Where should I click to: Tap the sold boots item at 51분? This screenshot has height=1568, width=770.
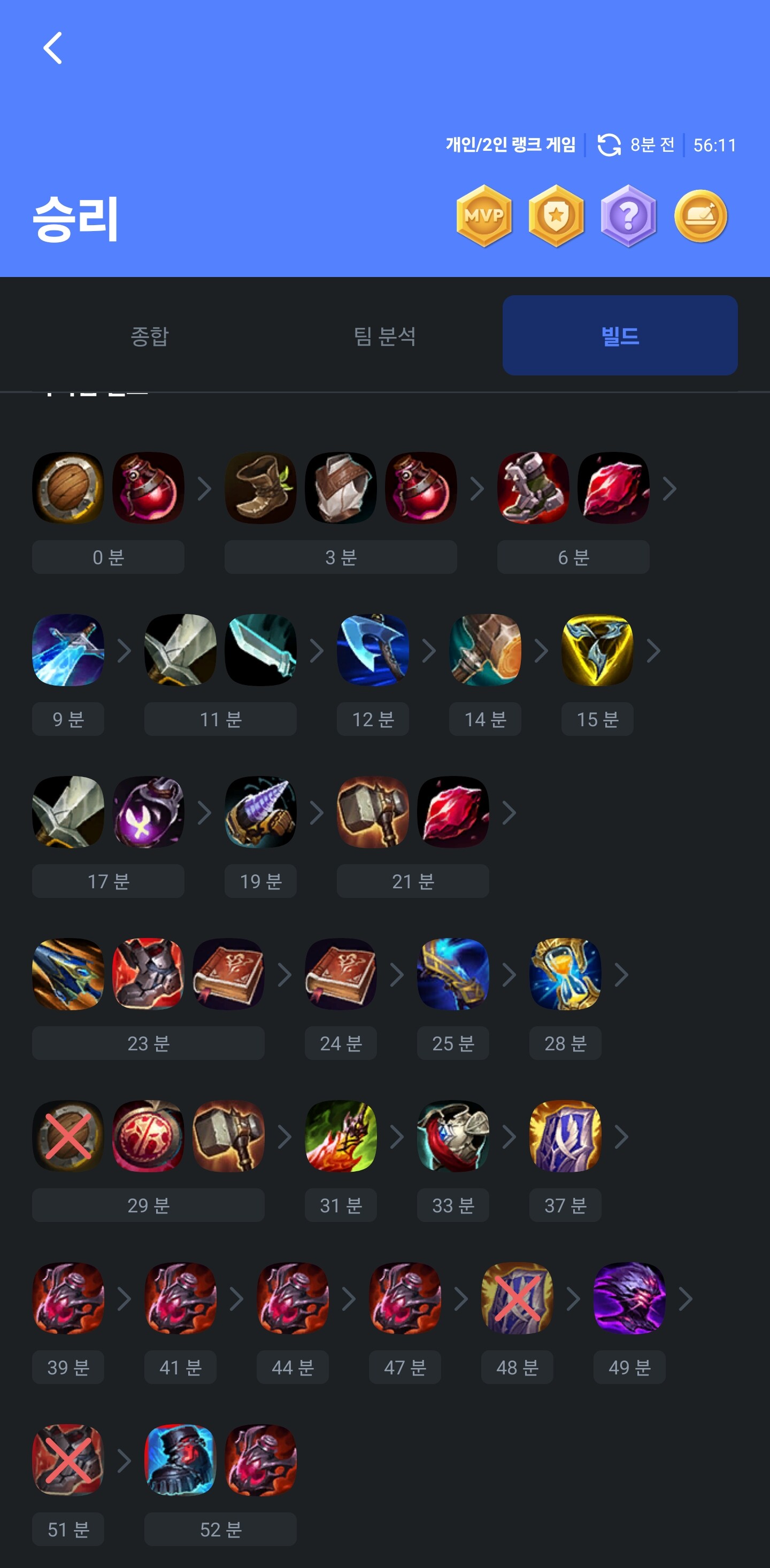coord(67,1459)
